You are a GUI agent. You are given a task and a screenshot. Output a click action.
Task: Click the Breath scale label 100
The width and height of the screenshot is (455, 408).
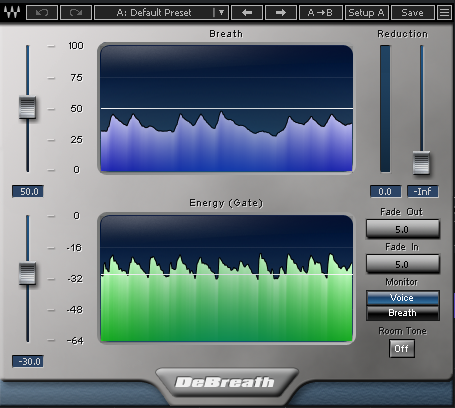(76, 46)
